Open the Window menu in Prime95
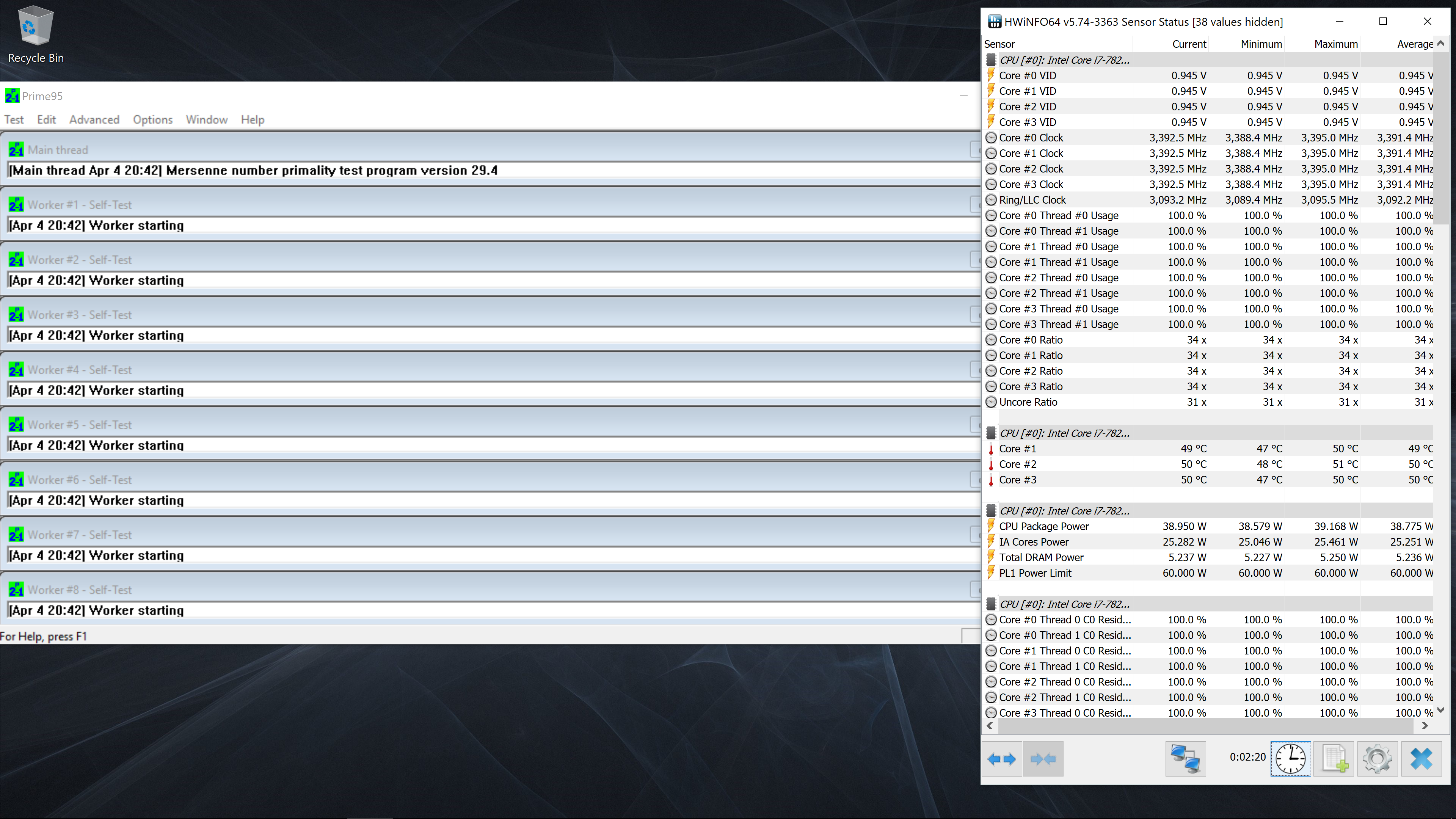Viewport: 1456px width, 819px height. (x=207, y=120)
